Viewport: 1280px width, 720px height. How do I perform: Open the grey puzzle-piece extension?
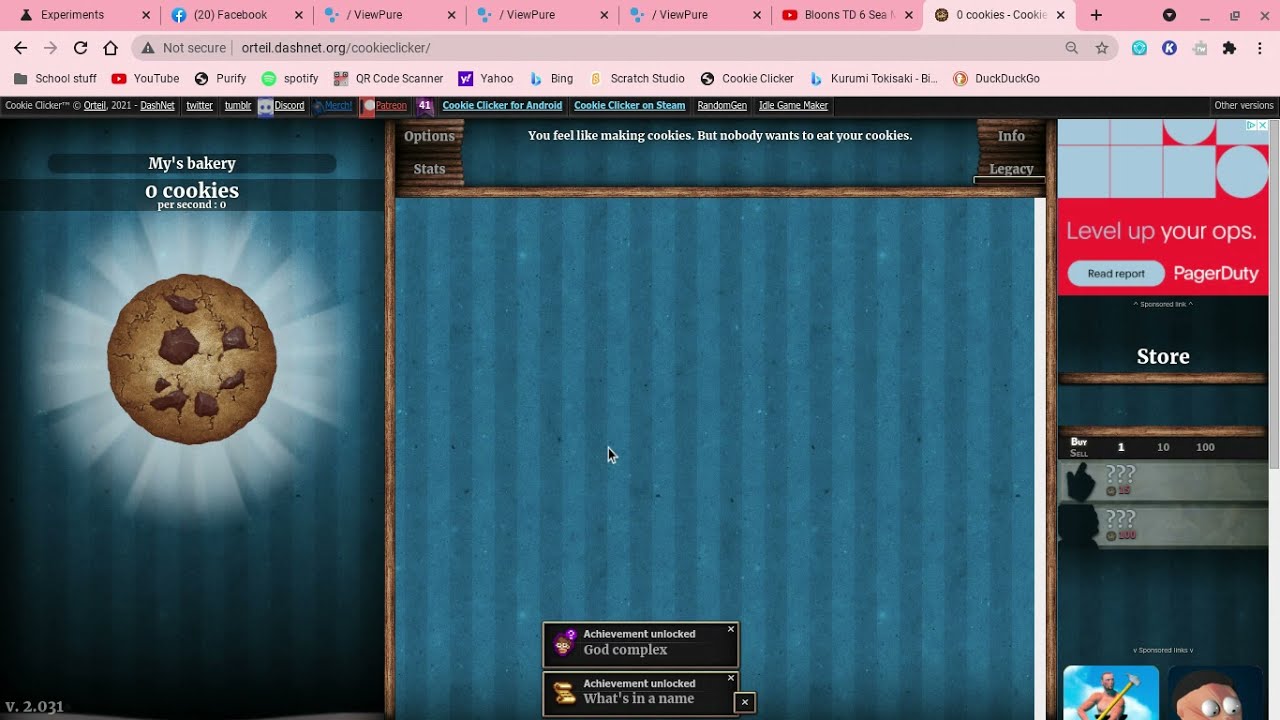(x=1200, y=48)
